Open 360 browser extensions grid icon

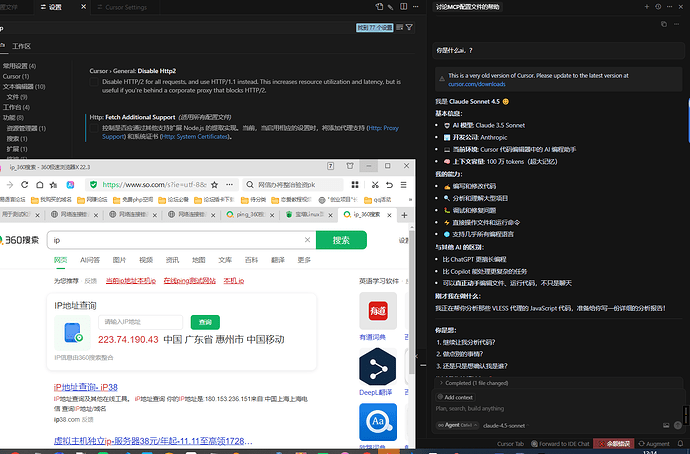point(355,185)
